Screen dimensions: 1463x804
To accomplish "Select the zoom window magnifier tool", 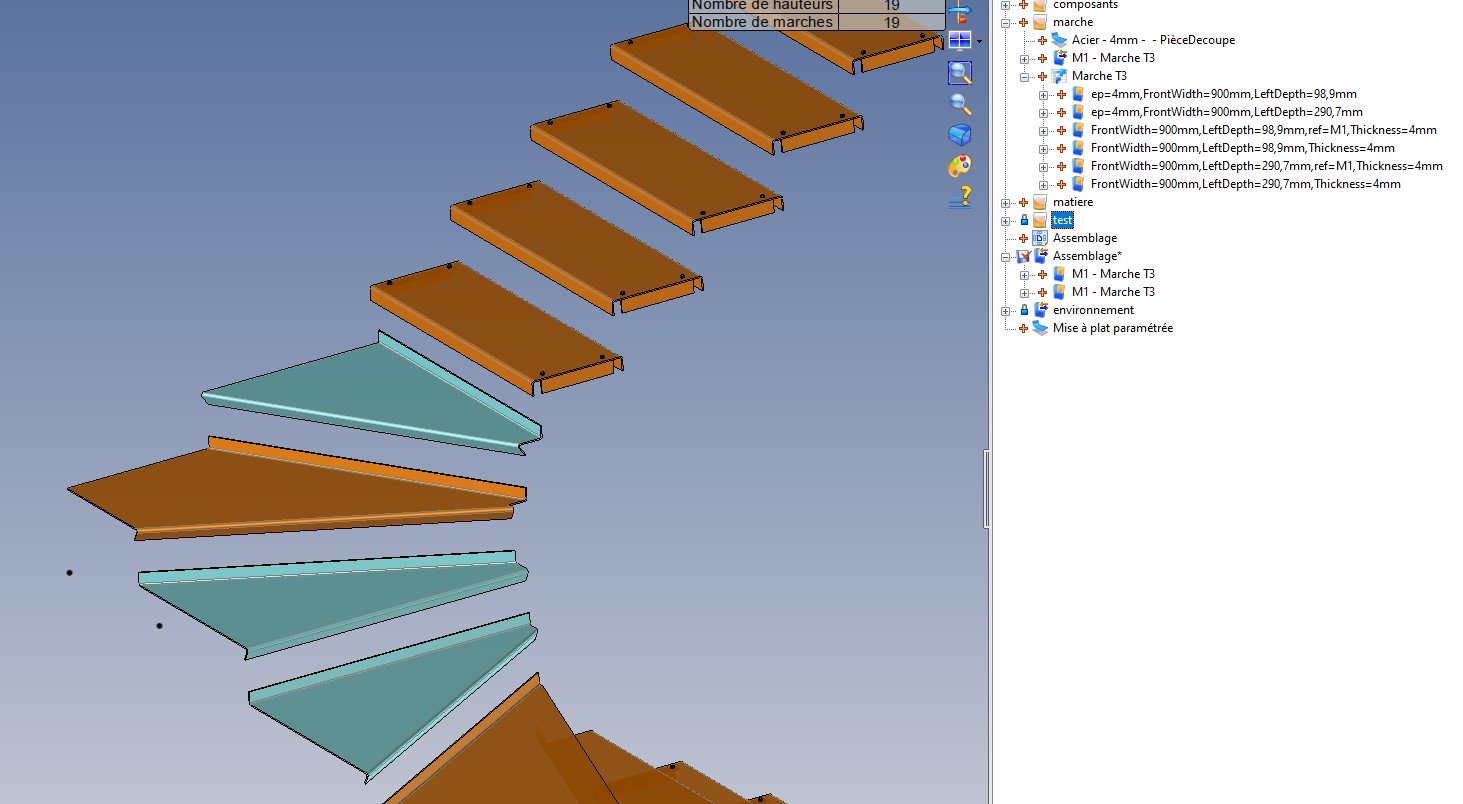I will tap(959, 72).
